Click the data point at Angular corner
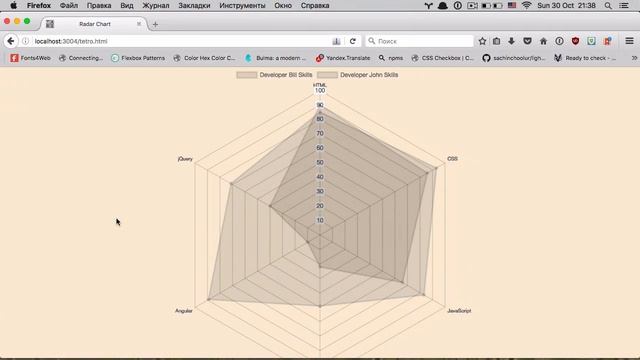Screen dimensions: 640x360 click(208, 300)
